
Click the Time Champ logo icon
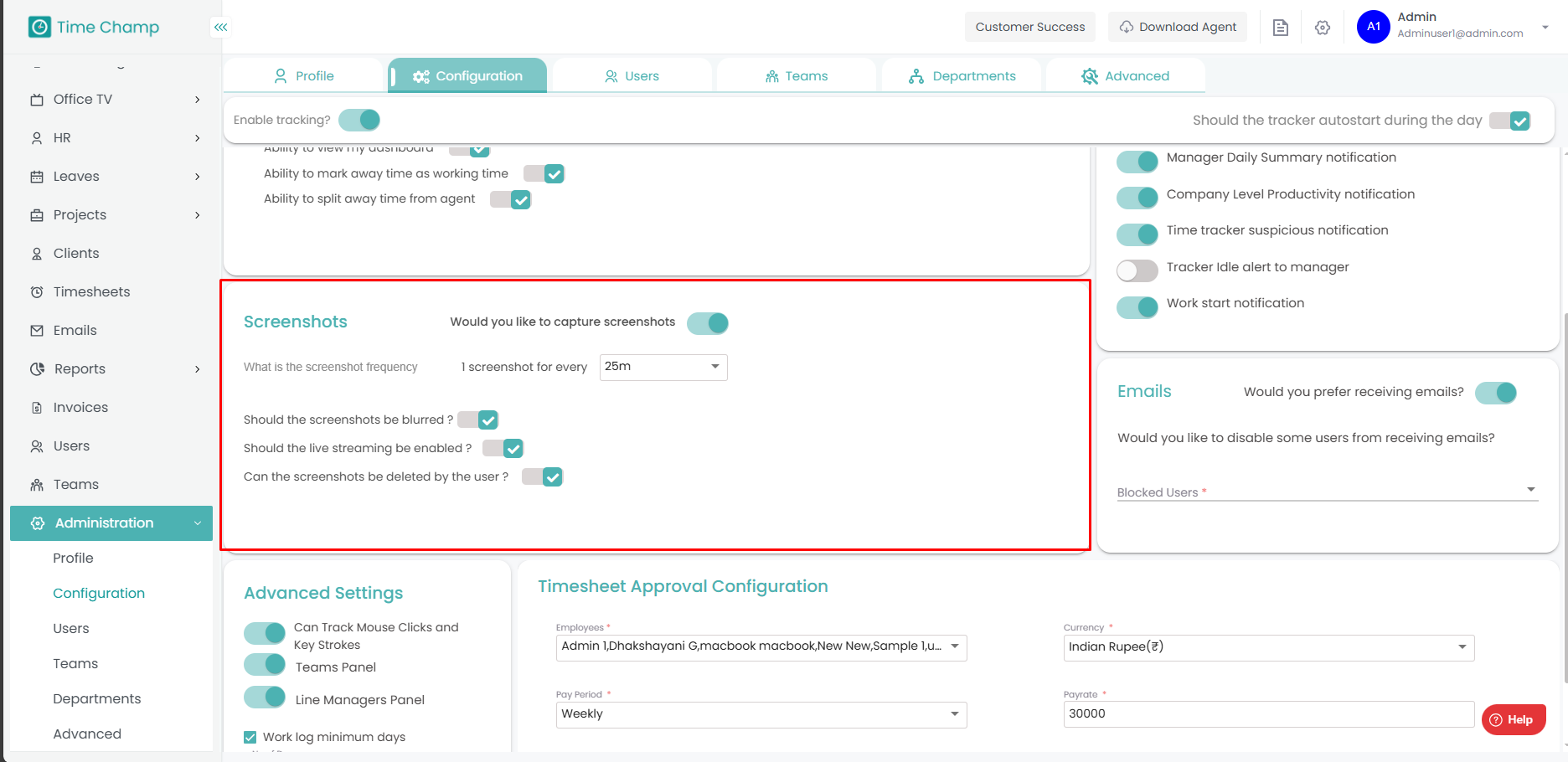[x=39, y=27]
